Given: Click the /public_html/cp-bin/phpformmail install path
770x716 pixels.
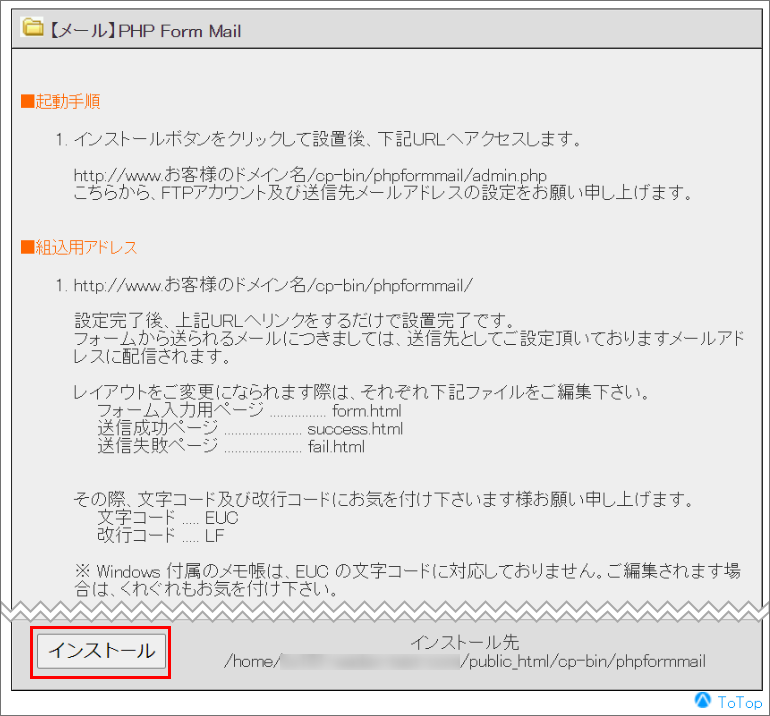Looking at the screenshot, I should coord(583,662).
